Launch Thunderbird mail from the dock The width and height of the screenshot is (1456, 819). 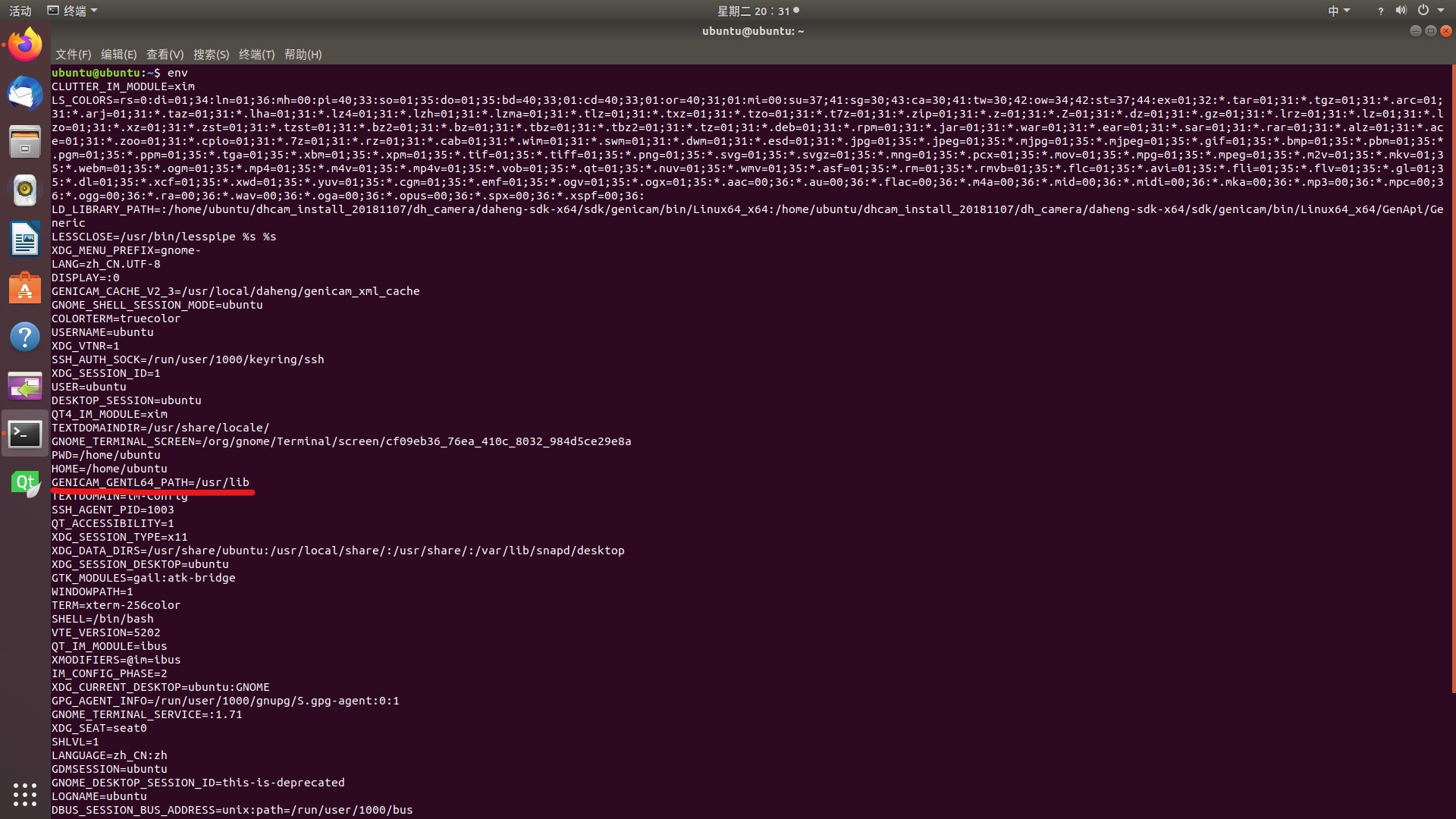(25, 93)
